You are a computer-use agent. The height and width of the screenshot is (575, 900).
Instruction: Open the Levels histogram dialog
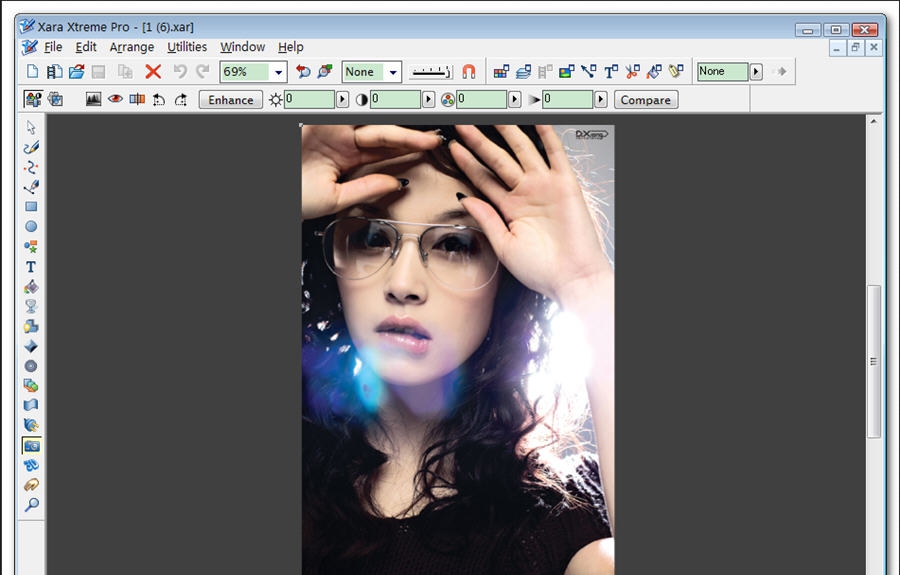pos(94,99)
